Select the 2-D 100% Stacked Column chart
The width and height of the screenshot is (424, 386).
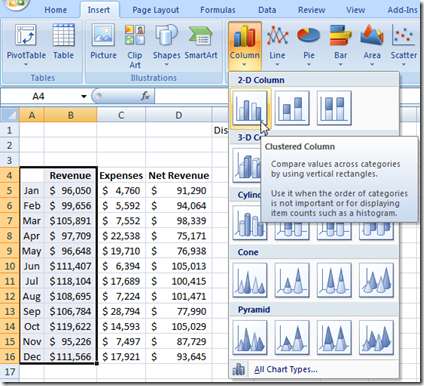(334, 108)
